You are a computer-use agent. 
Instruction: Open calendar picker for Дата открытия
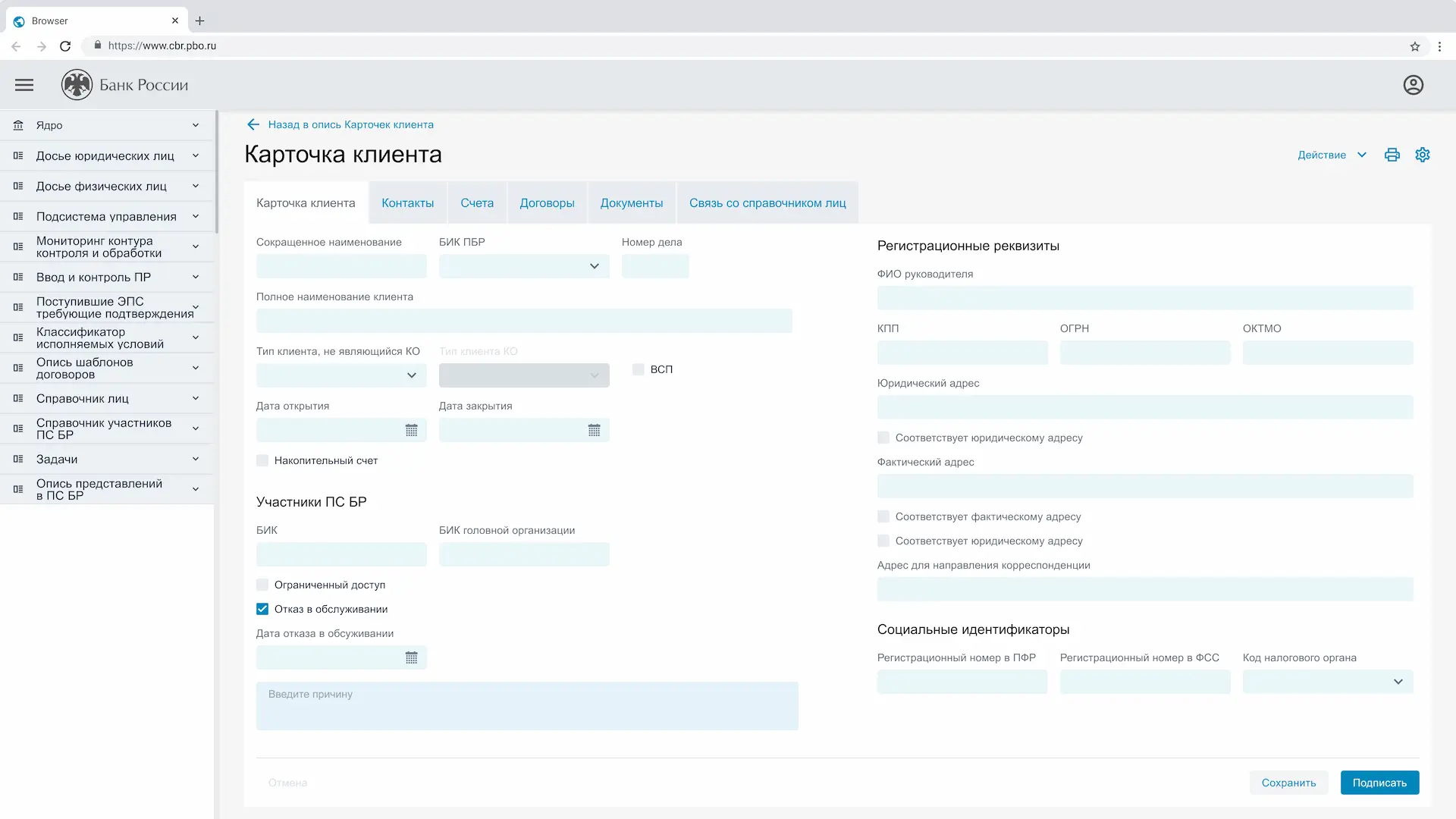412,430
